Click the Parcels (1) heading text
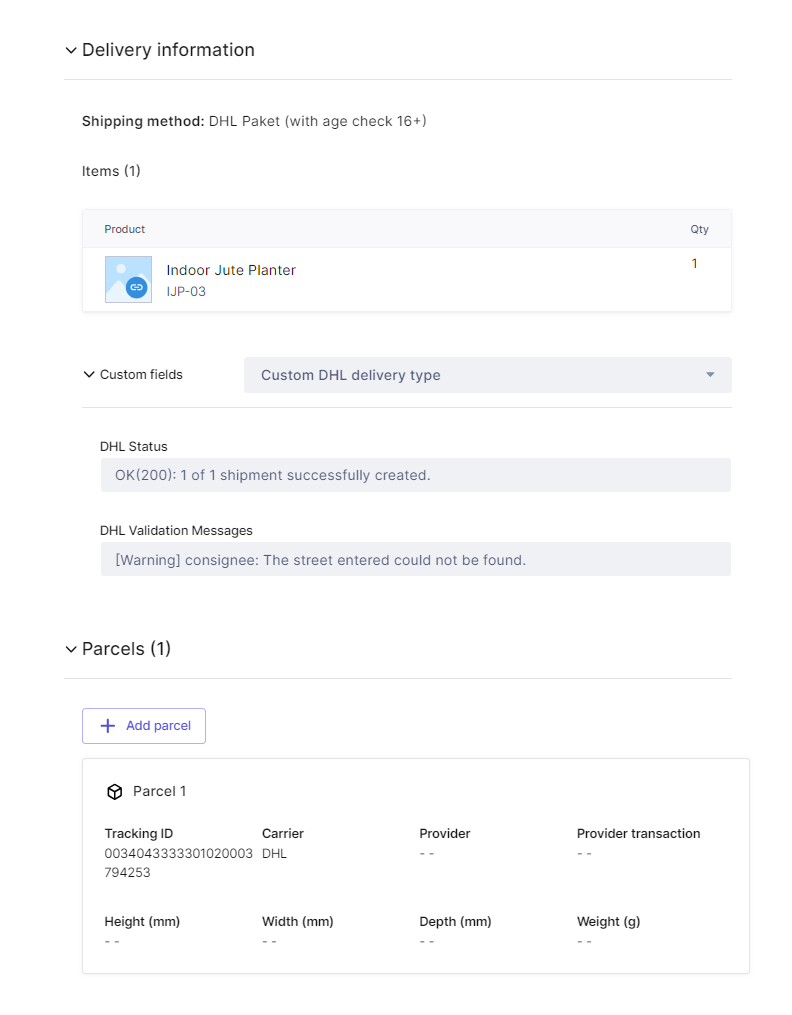Viewport: 792px width, 1015px height. (126, 649)
